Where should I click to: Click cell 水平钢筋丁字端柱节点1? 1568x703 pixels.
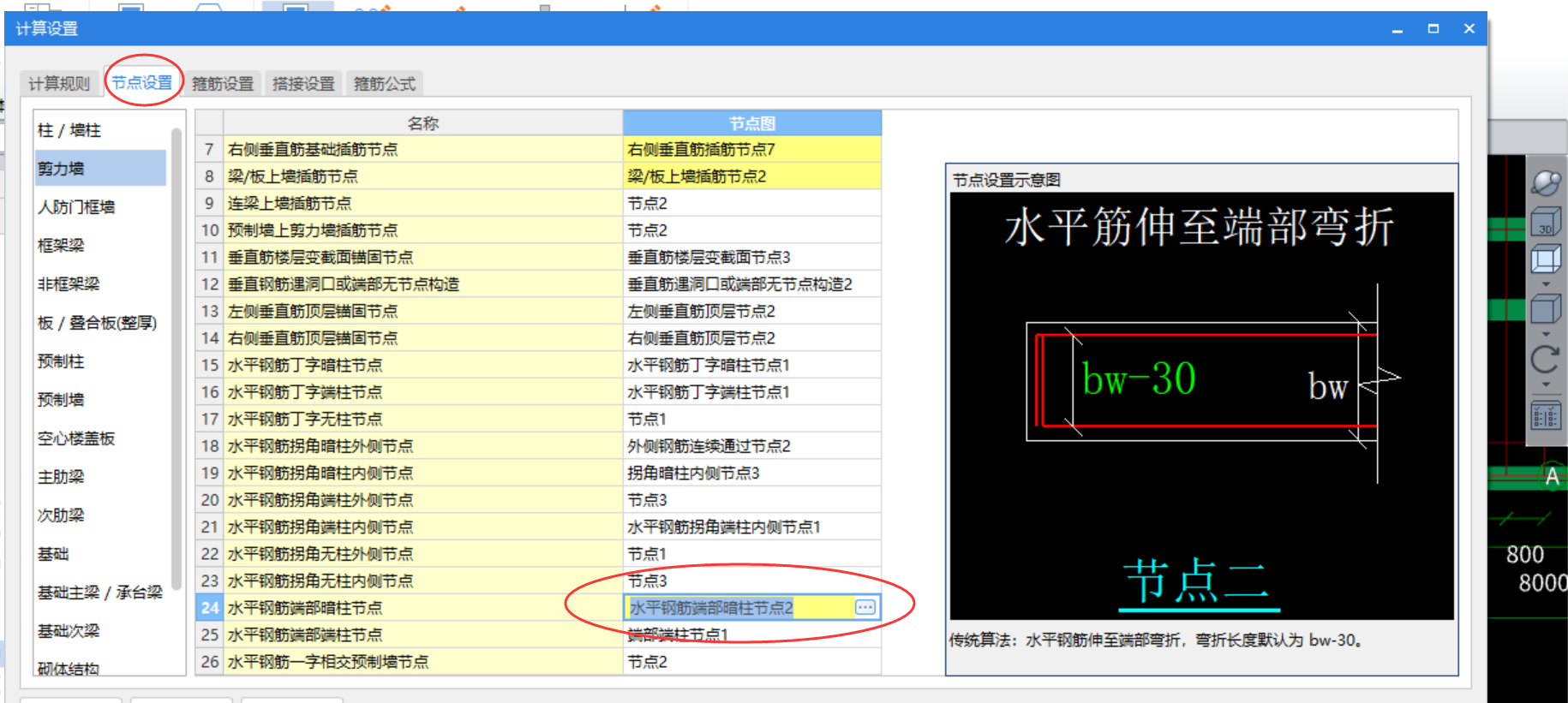click(752, 392)
